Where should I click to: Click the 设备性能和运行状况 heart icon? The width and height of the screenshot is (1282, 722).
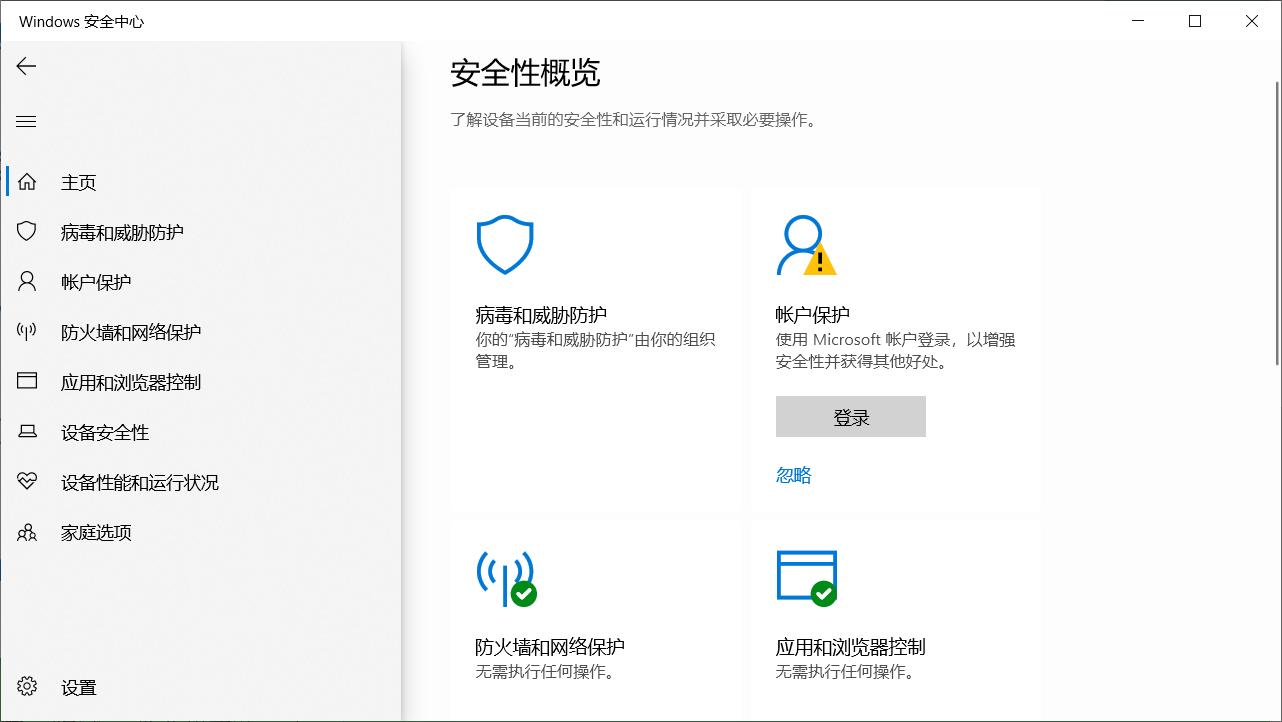coord(26,481)
